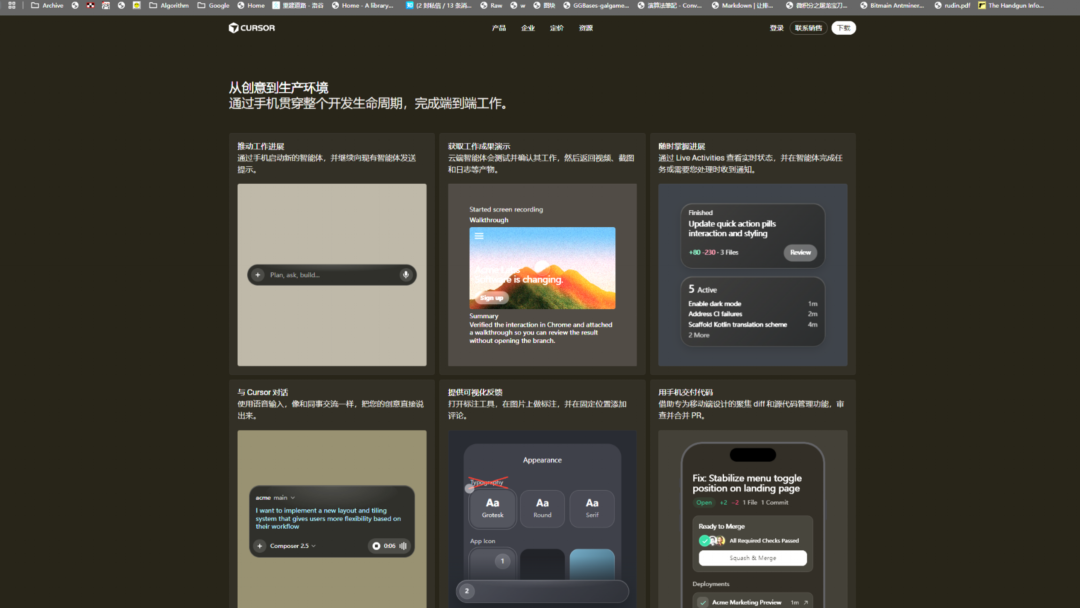Click the Cursor logo in the header
Image resolution: width=1080 pixels, height=608 pixels.
[x=251, y=28]
